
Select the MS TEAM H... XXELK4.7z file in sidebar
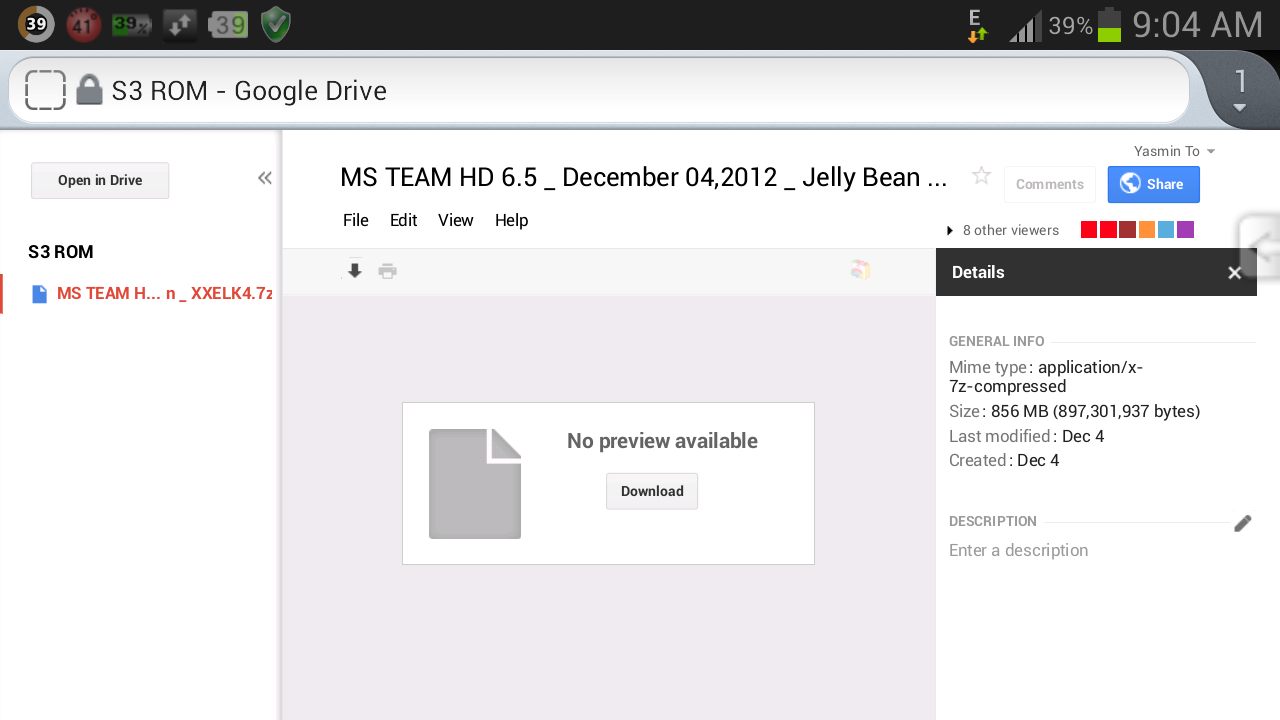click(163, 294)
